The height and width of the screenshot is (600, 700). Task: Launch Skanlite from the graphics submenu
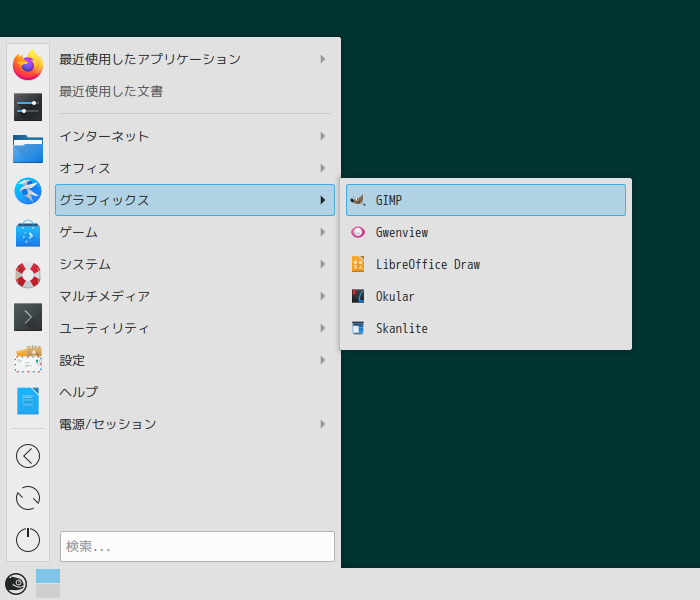coord(486,328)
